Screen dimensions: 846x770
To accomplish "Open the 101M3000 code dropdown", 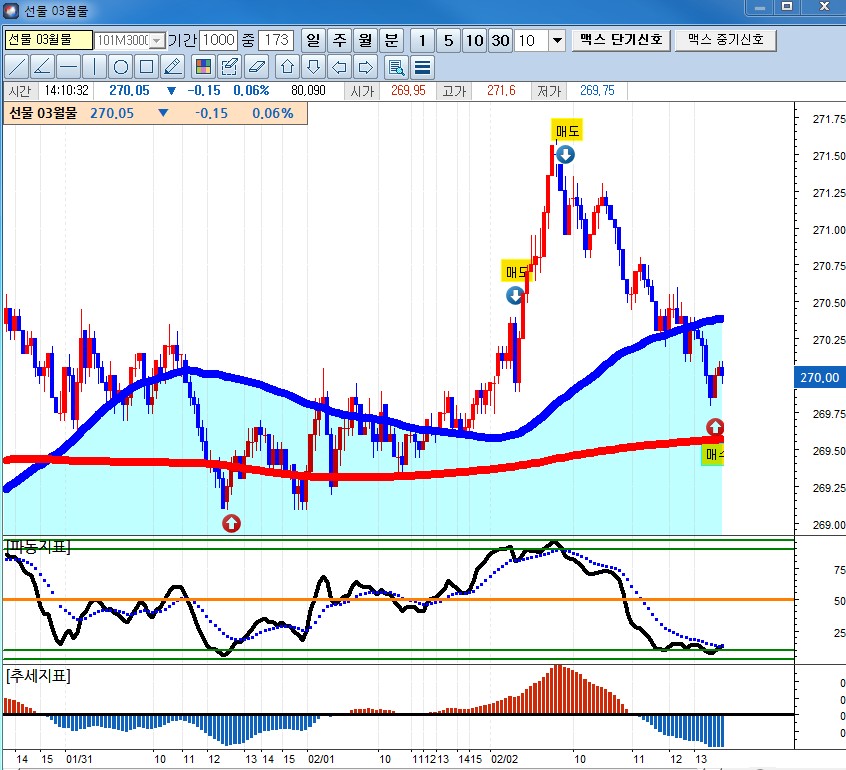I will point(157,40).
